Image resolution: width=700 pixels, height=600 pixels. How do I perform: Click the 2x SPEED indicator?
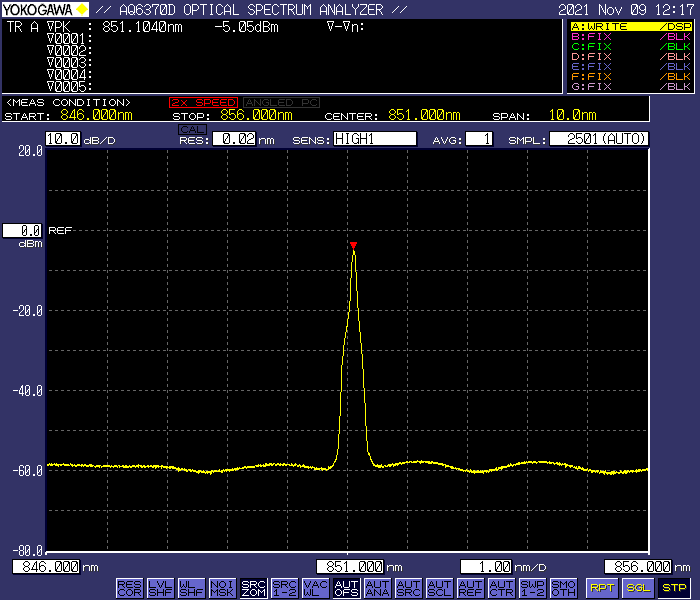203,103
